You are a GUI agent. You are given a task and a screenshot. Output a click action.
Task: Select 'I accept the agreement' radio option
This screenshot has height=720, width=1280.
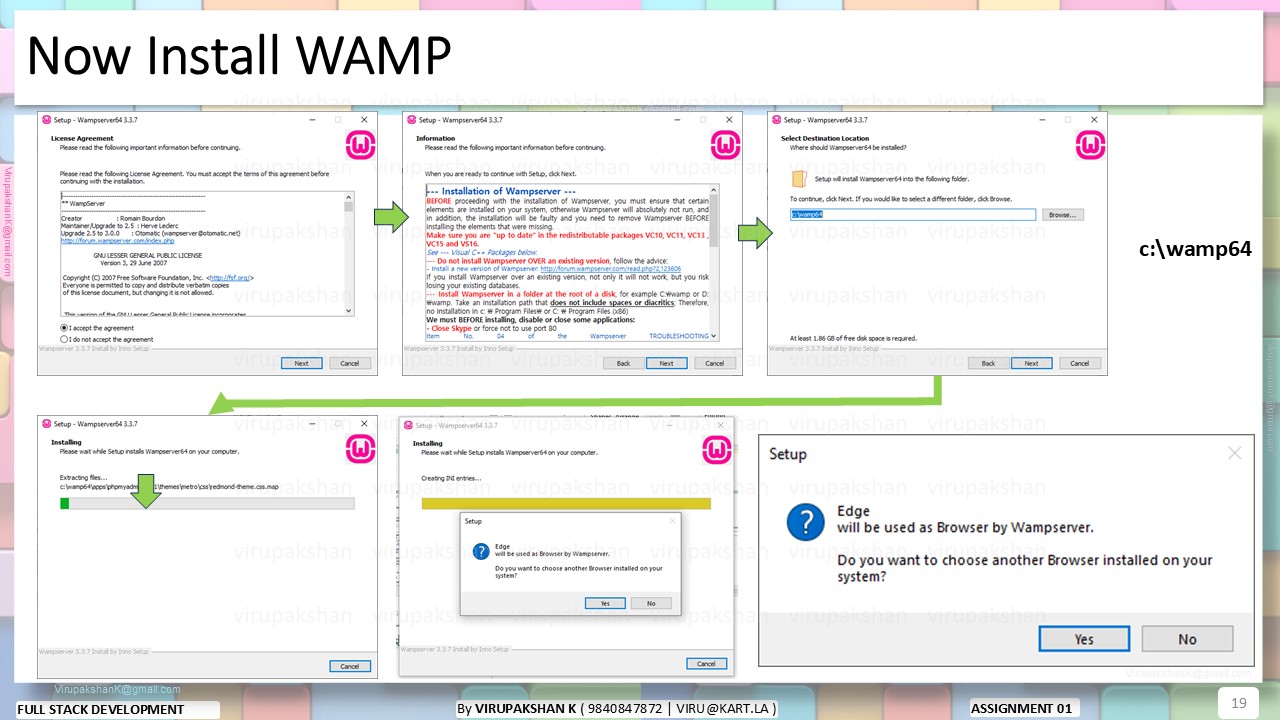(x=65, y=328)
